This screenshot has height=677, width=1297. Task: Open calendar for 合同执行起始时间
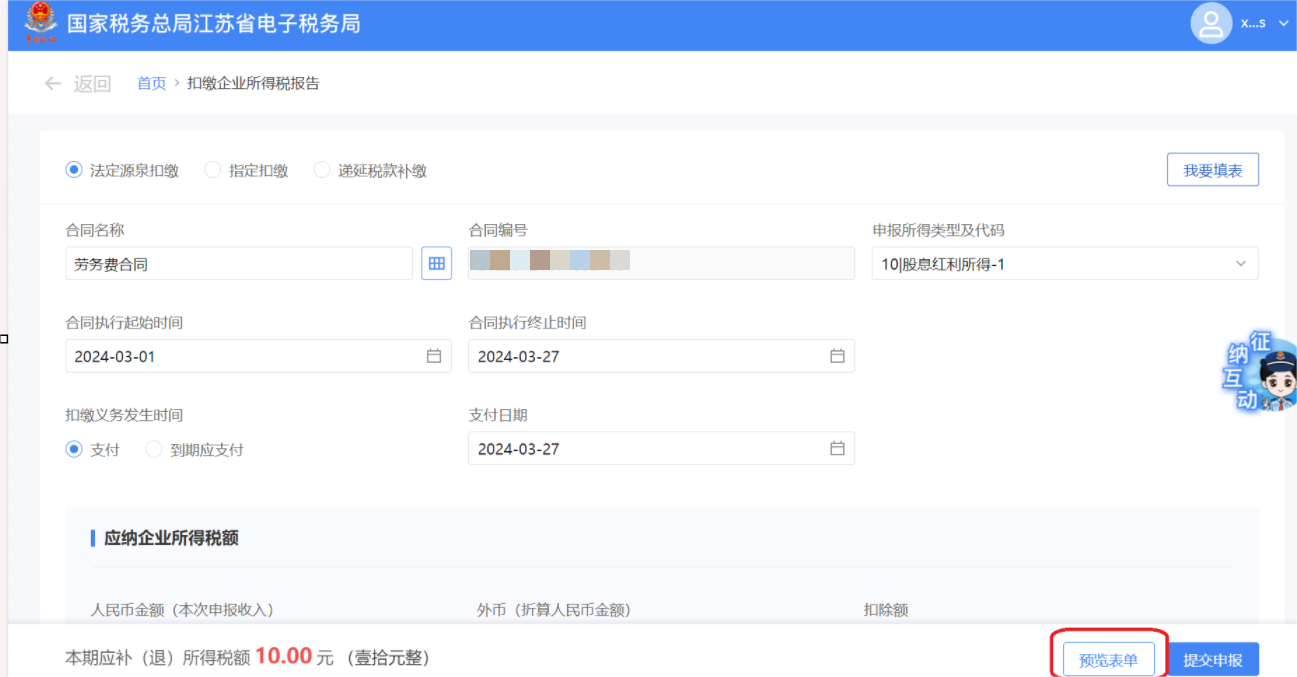tap(434, 356)
